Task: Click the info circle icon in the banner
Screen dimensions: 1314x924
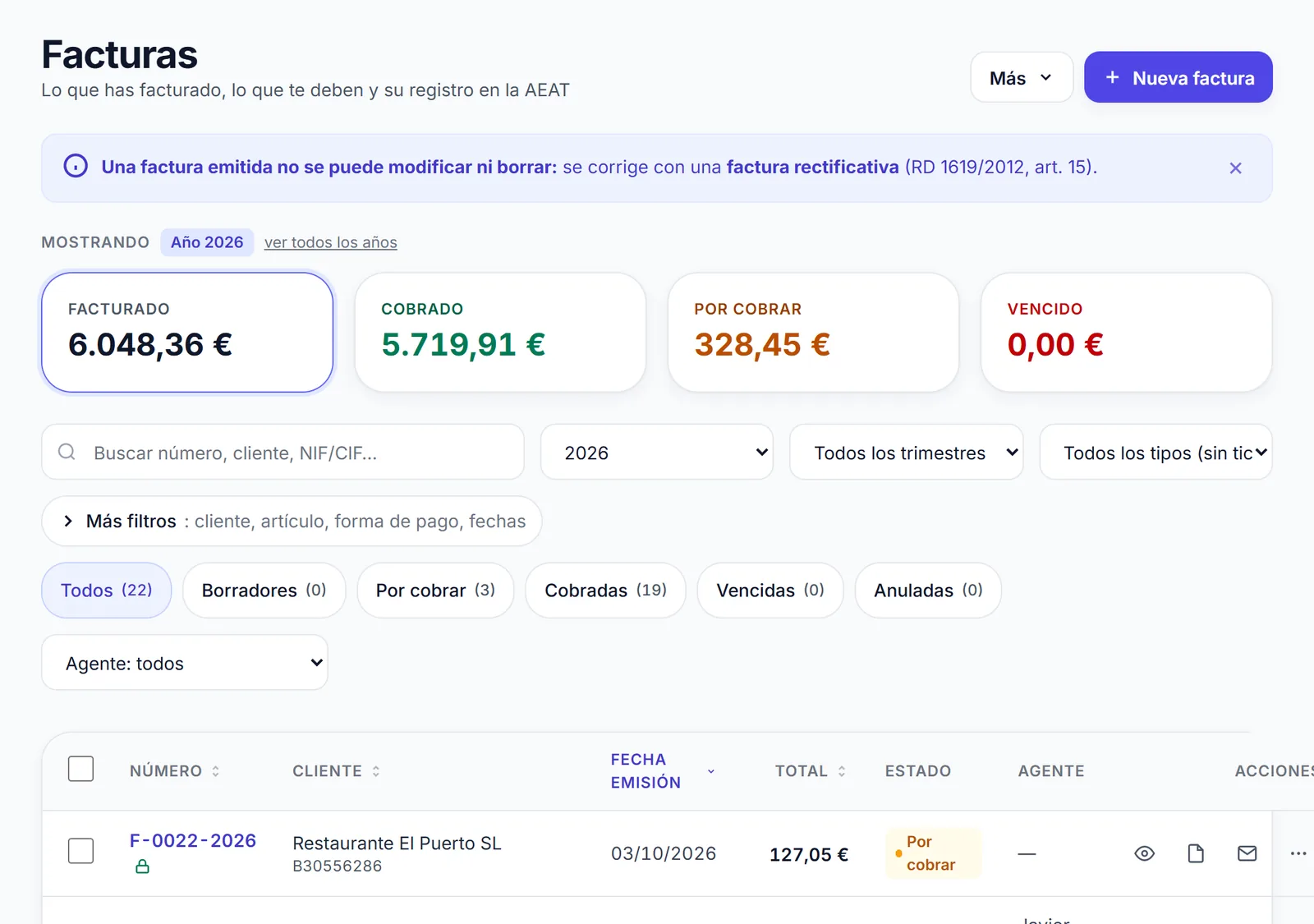Action: coord(76,167)
